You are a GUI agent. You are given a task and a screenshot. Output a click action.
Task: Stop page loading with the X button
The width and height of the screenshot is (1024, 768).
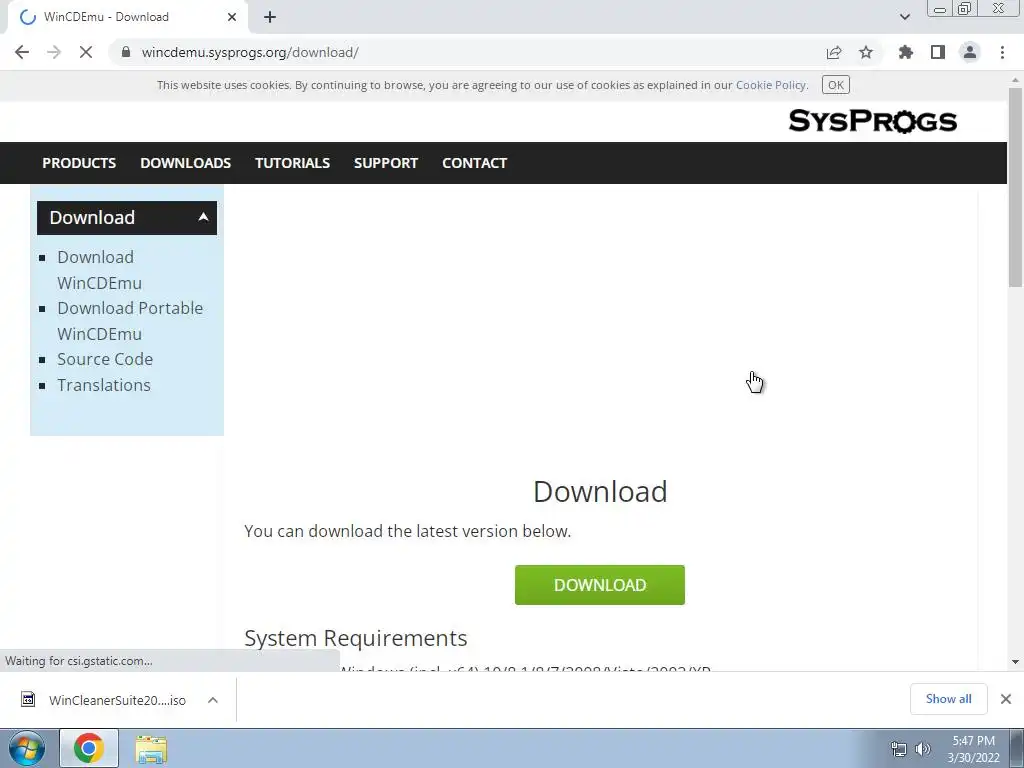(x=86, y=52)
